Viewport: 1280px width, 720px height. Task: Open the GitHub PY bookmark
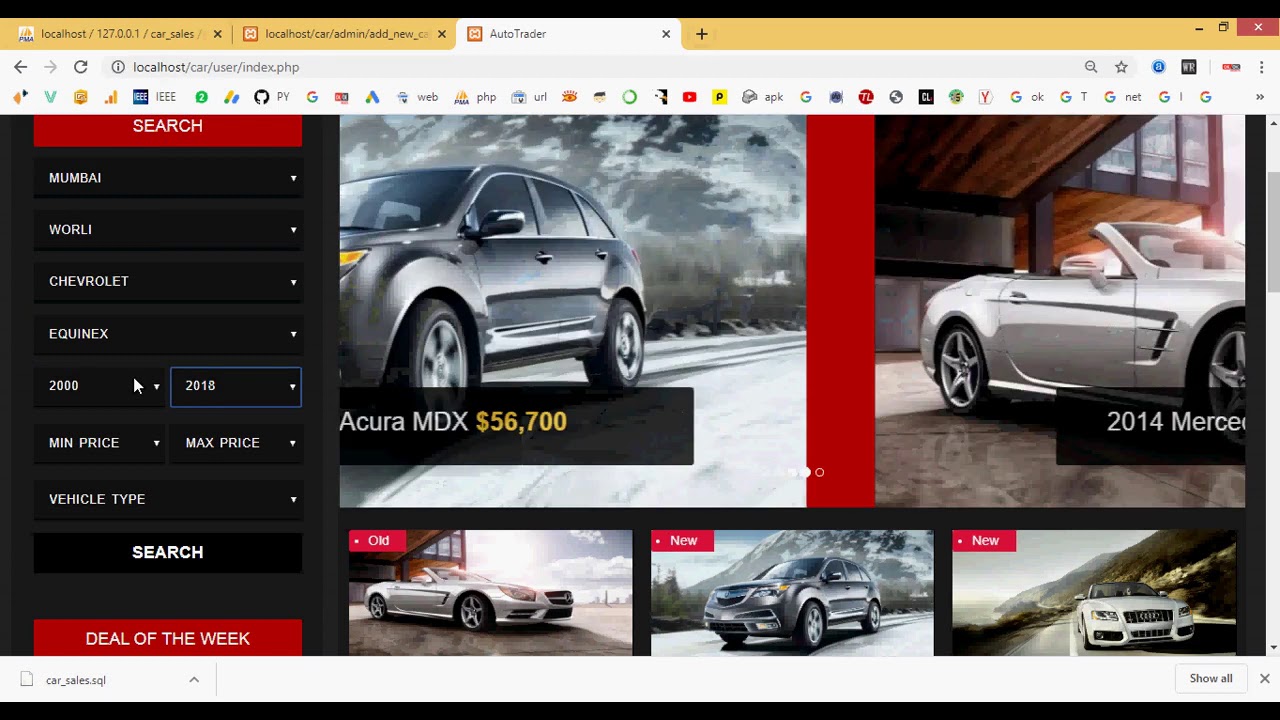[x=272, y=97]
